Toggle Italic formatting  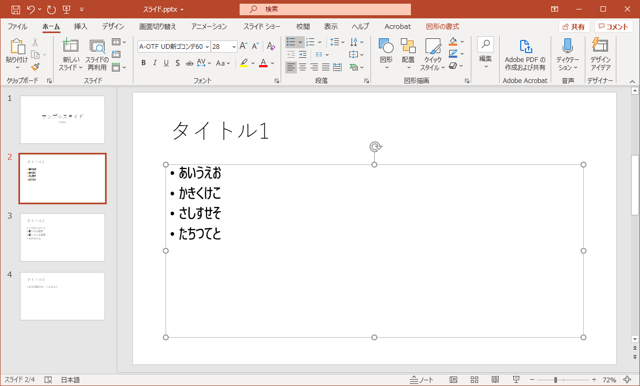[155, 63]
